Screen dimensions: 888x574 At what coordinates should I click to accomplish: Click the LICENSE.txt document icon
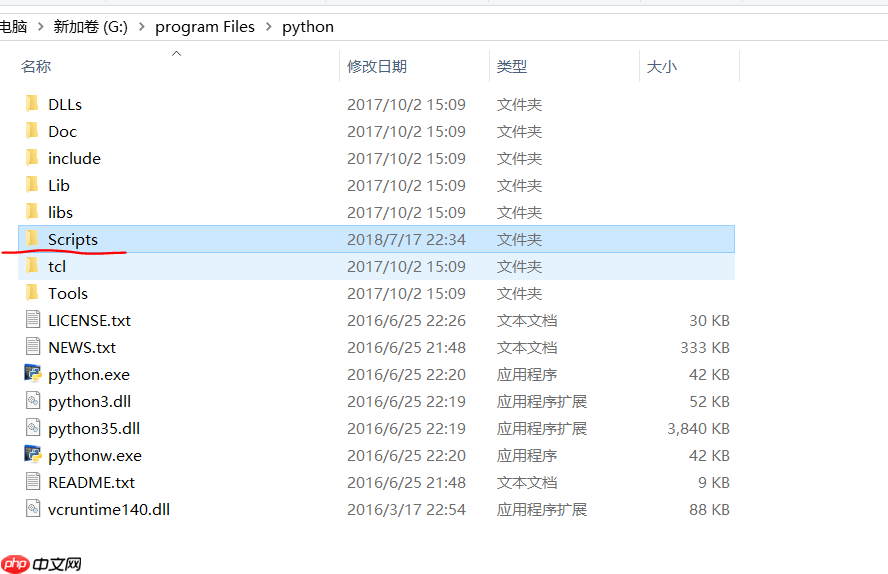[x=33, y=319]
